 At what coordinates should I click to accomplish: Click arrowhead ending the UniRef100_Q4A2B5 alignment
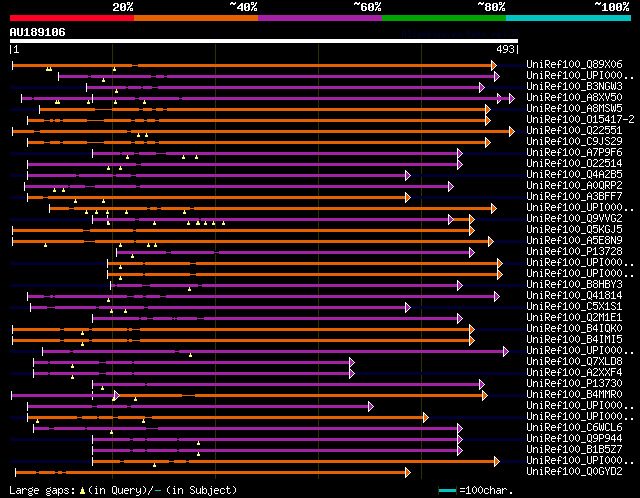pyautogui.click(x=407, y=176)
